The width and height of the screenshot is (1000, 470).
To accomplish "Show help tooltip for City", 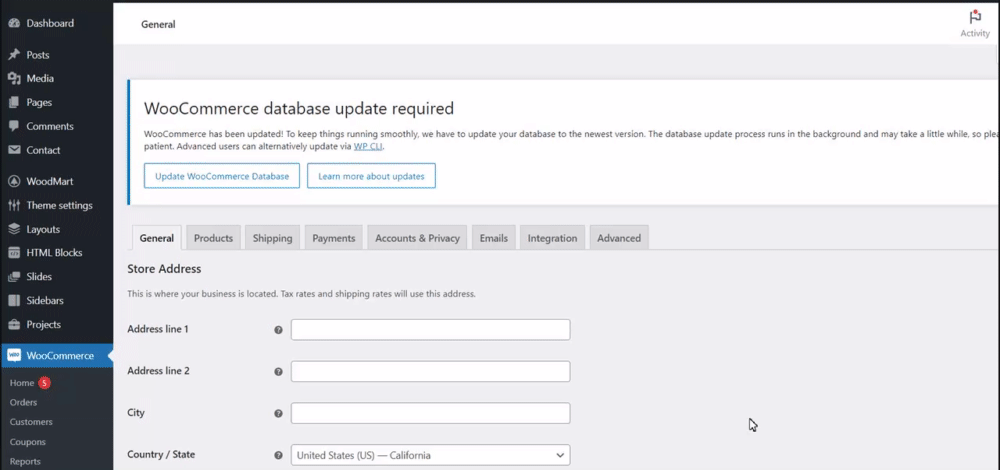I will pos(278,413).
